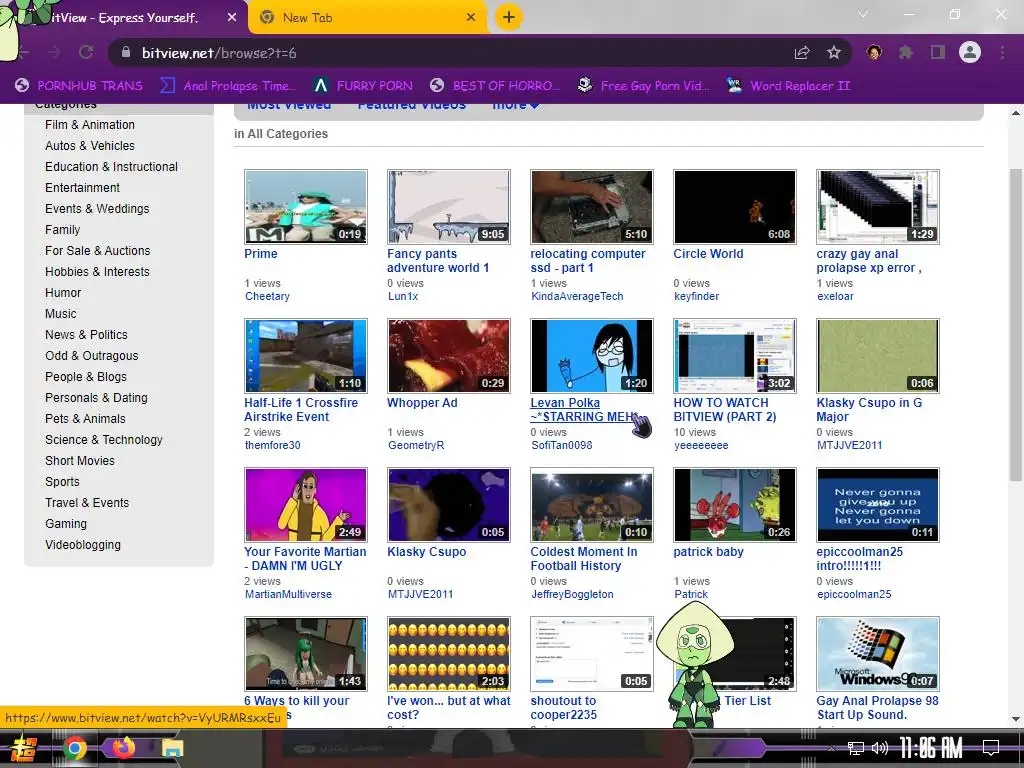
Task: Visit uploader MartianMultiverse's channel
Action: tap(288, 594)
